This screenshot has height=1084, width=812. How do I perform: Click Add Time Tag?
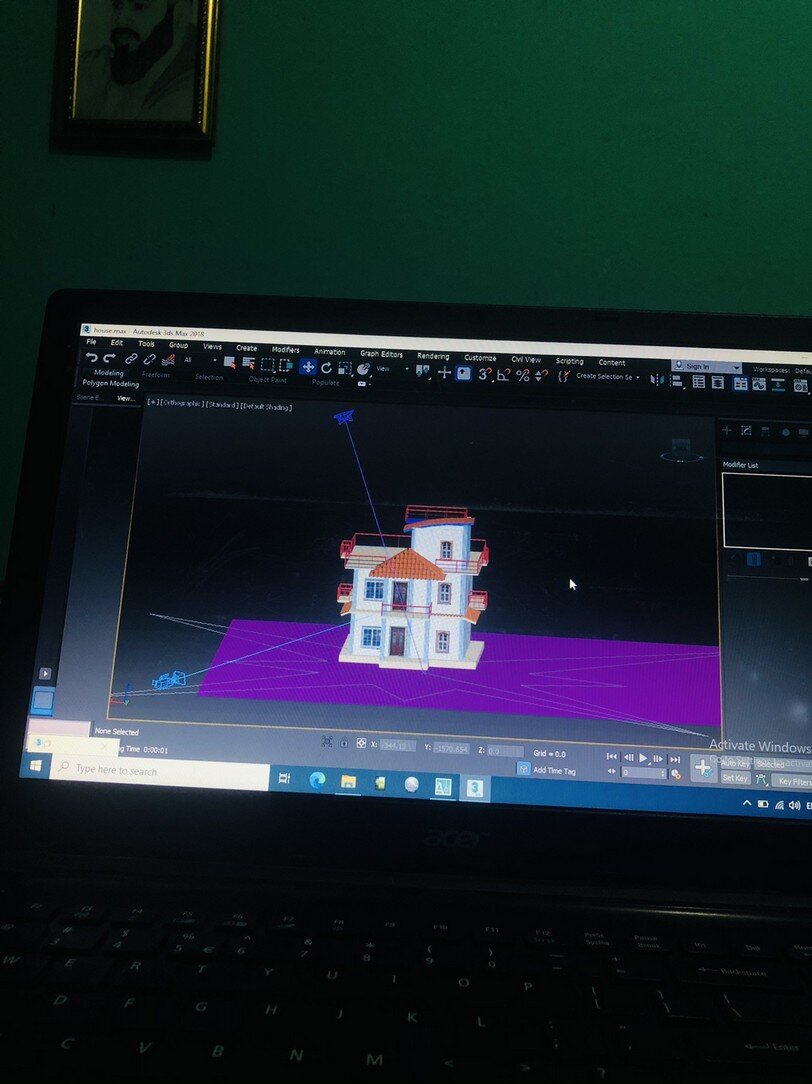(x=554, y=771)
